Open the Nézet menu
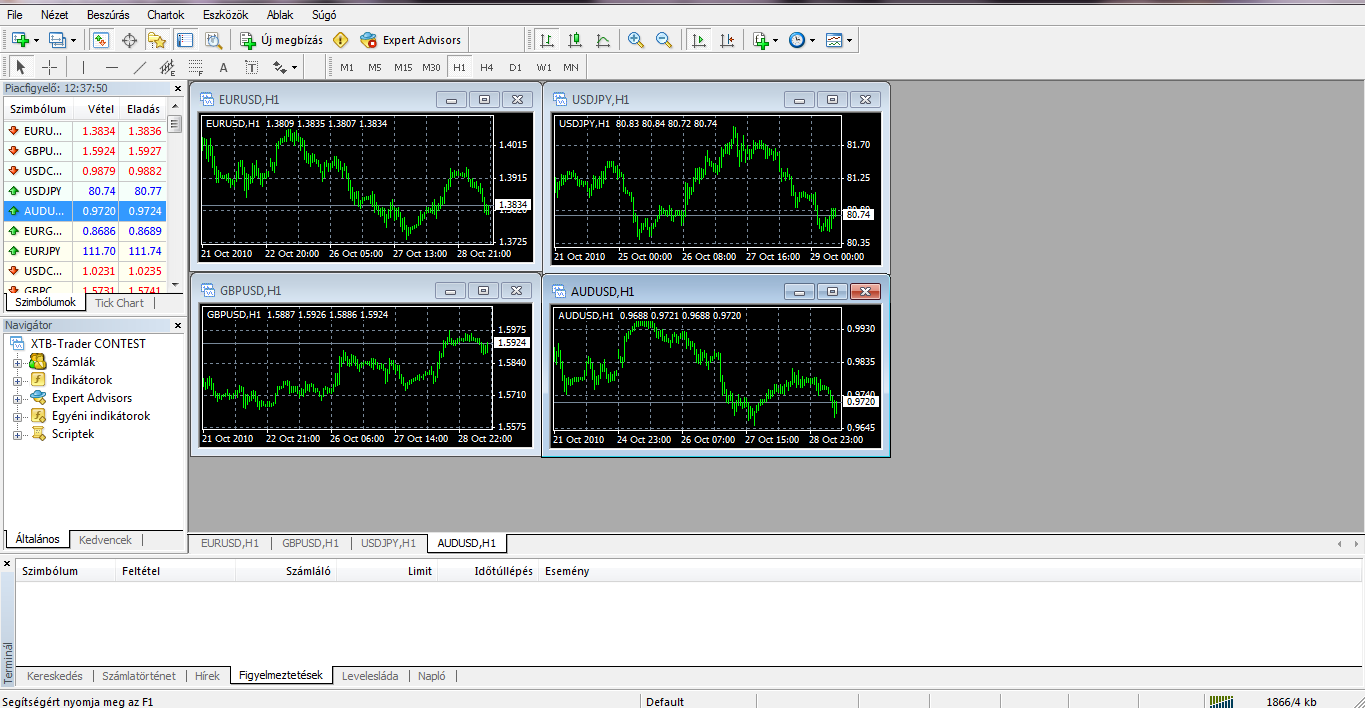The width and height of the screenshot is (1365, 708). click(x=55, y=15)
